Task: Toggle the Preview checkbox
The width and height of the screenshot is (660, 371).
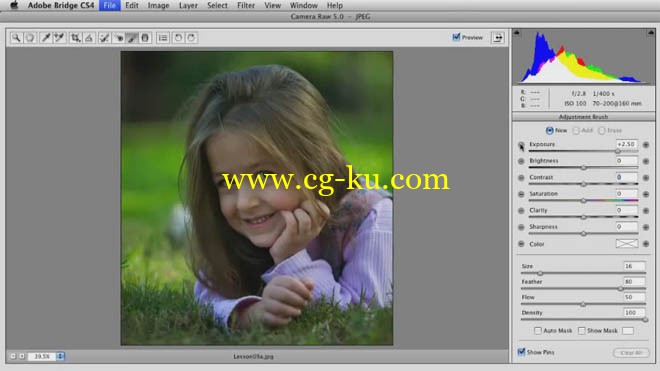Action: [456, 37]
